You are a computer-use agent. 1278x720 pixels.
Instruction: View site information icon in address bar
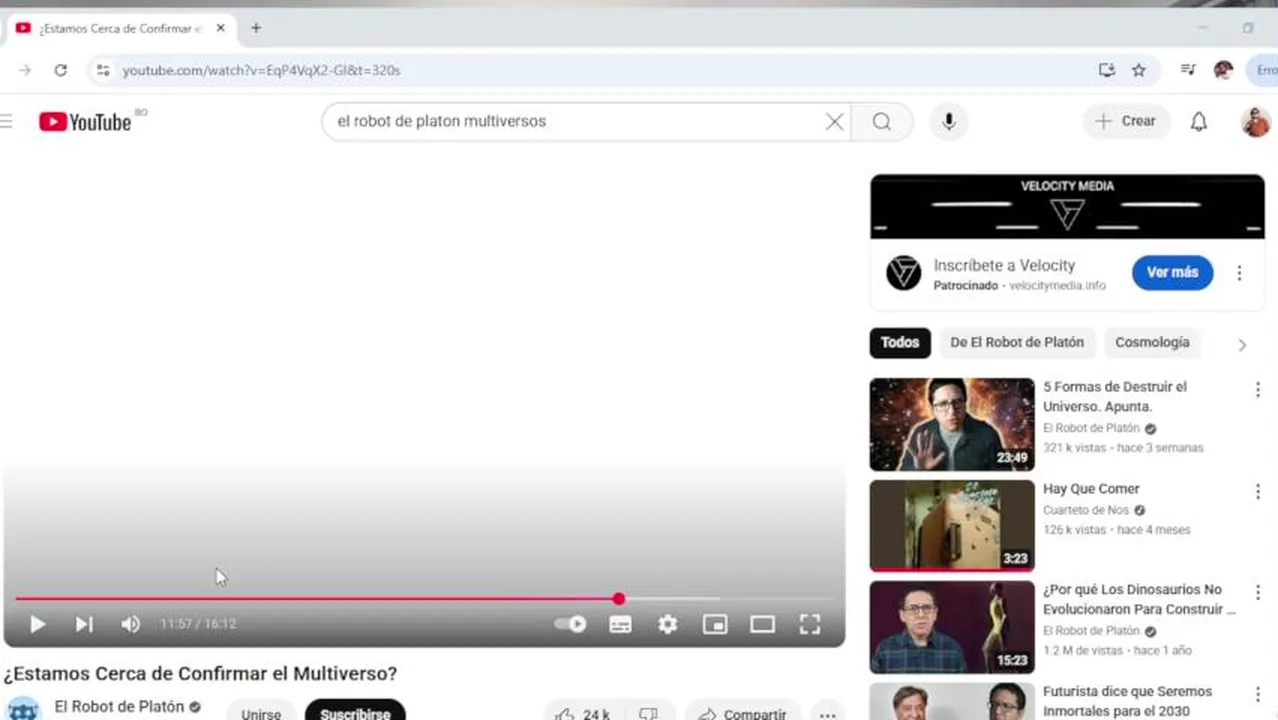coord(102,70)
